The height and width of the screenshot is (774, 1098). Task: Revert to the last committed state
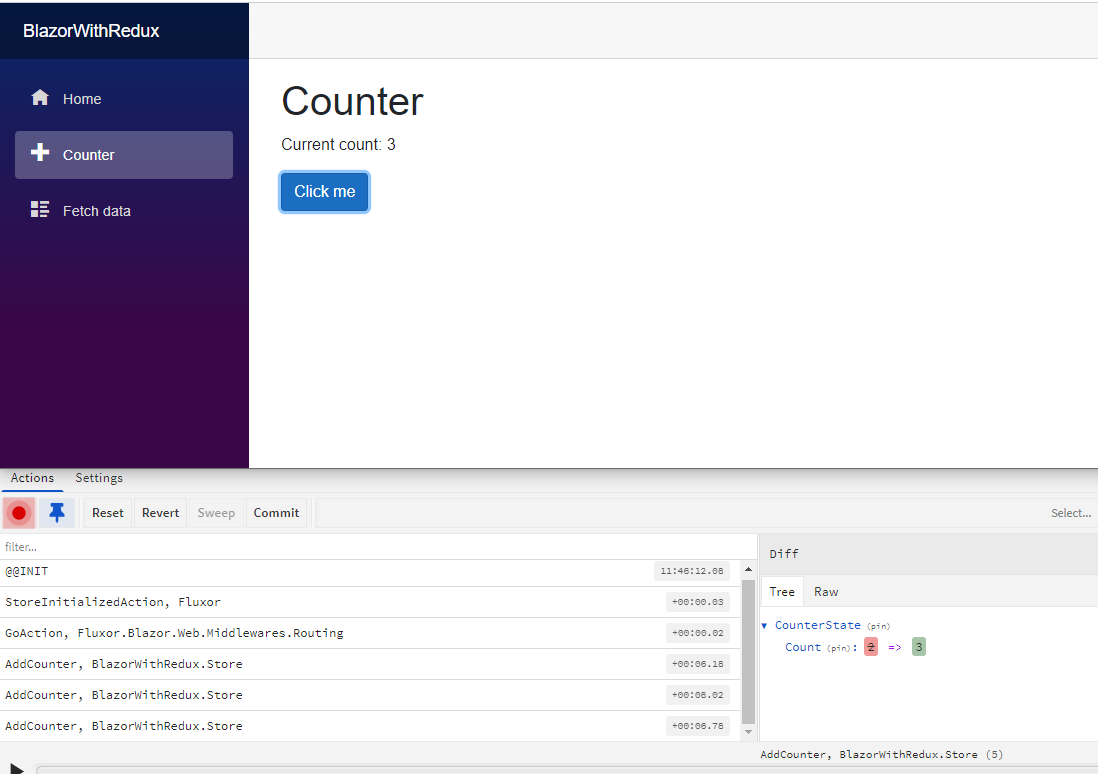(160, 512)
